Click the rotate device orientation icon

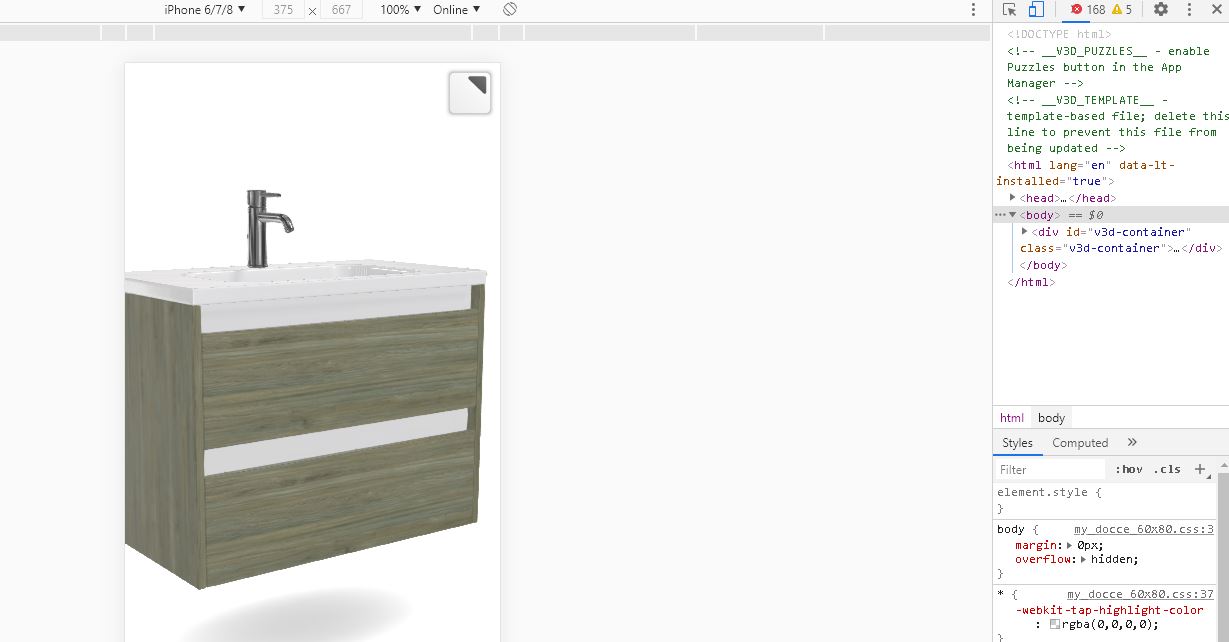tap(510, 9)
